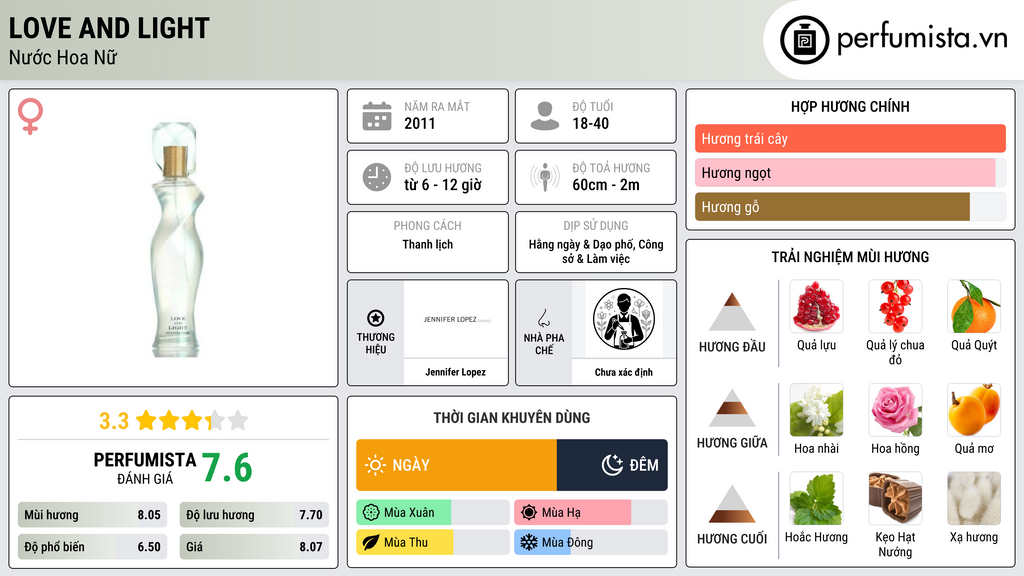The width and height of the screenshot is (1024, 576).
Task: Click the 'từ 6 - 12 giờ' longevity value
Action: tap(443, 185)
